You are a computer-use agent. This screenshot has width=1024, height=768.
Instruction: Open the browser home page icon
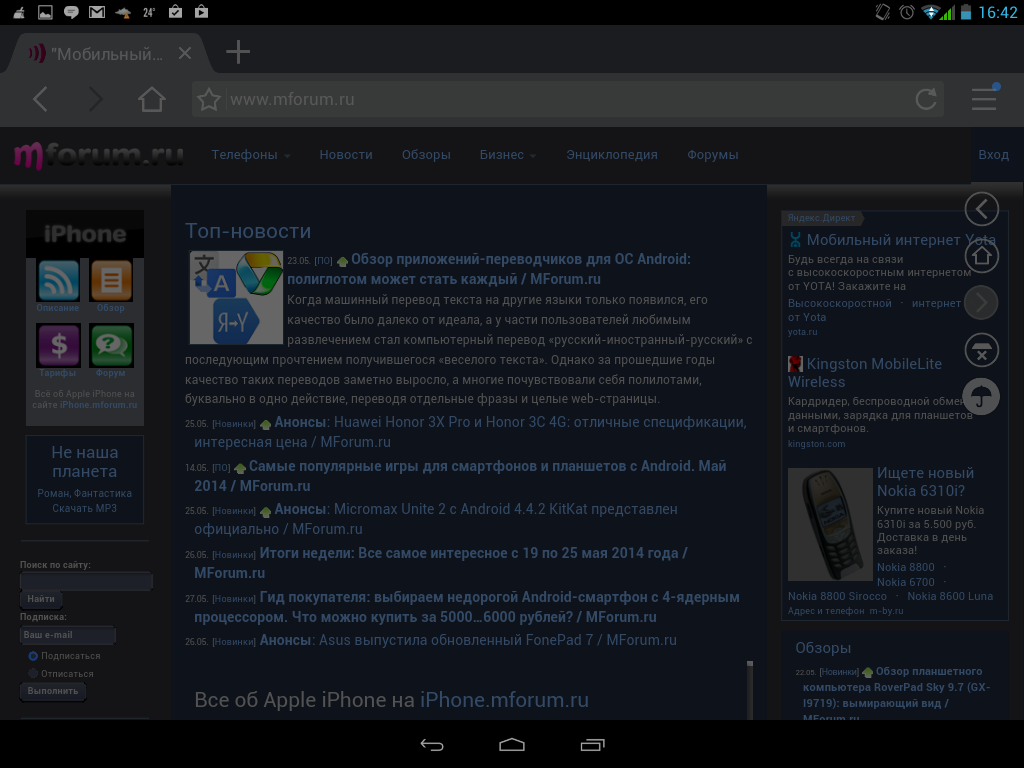click(152, 99)
